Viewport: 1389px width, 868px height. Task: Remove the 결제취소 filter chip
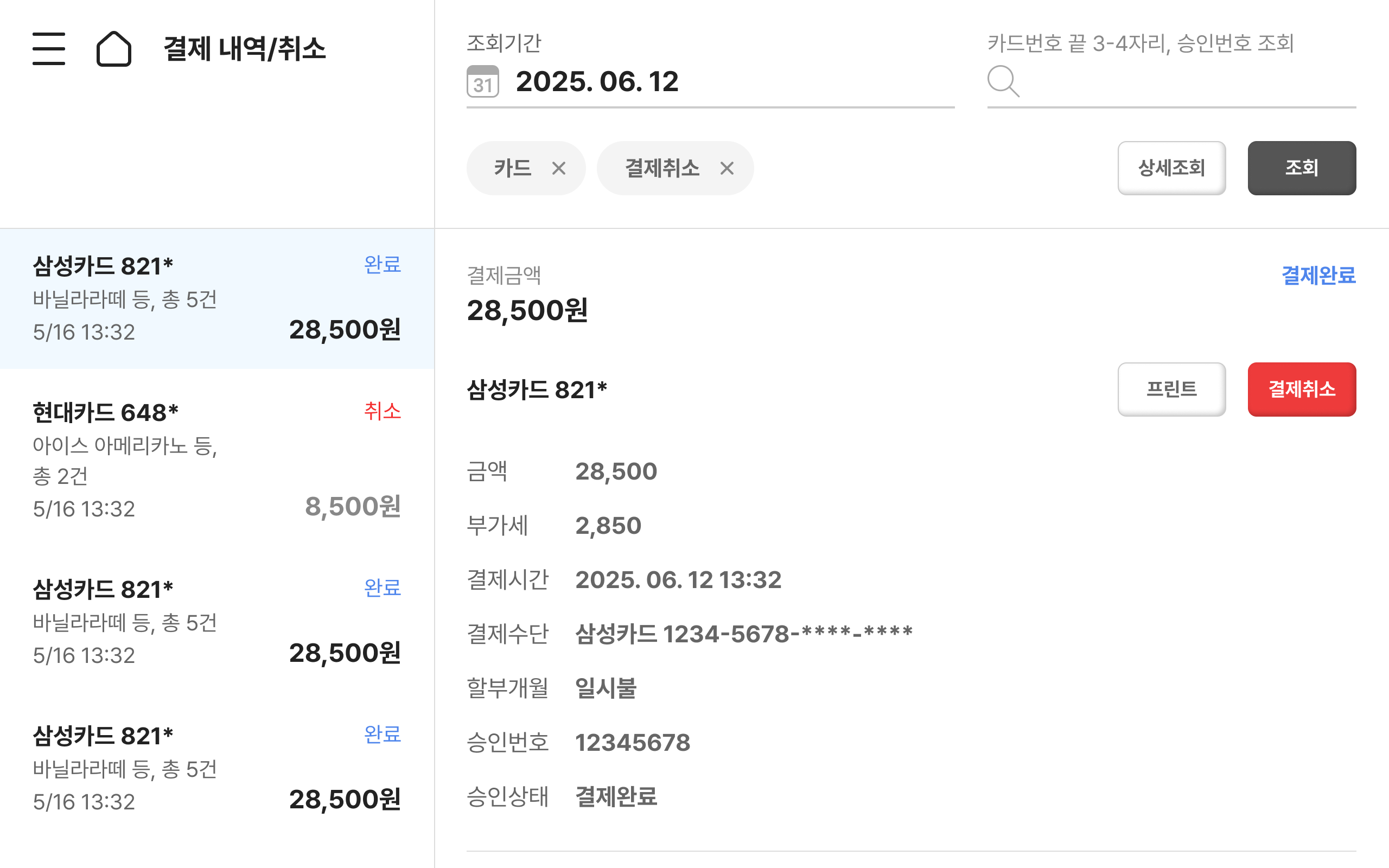tap(727, 169)
